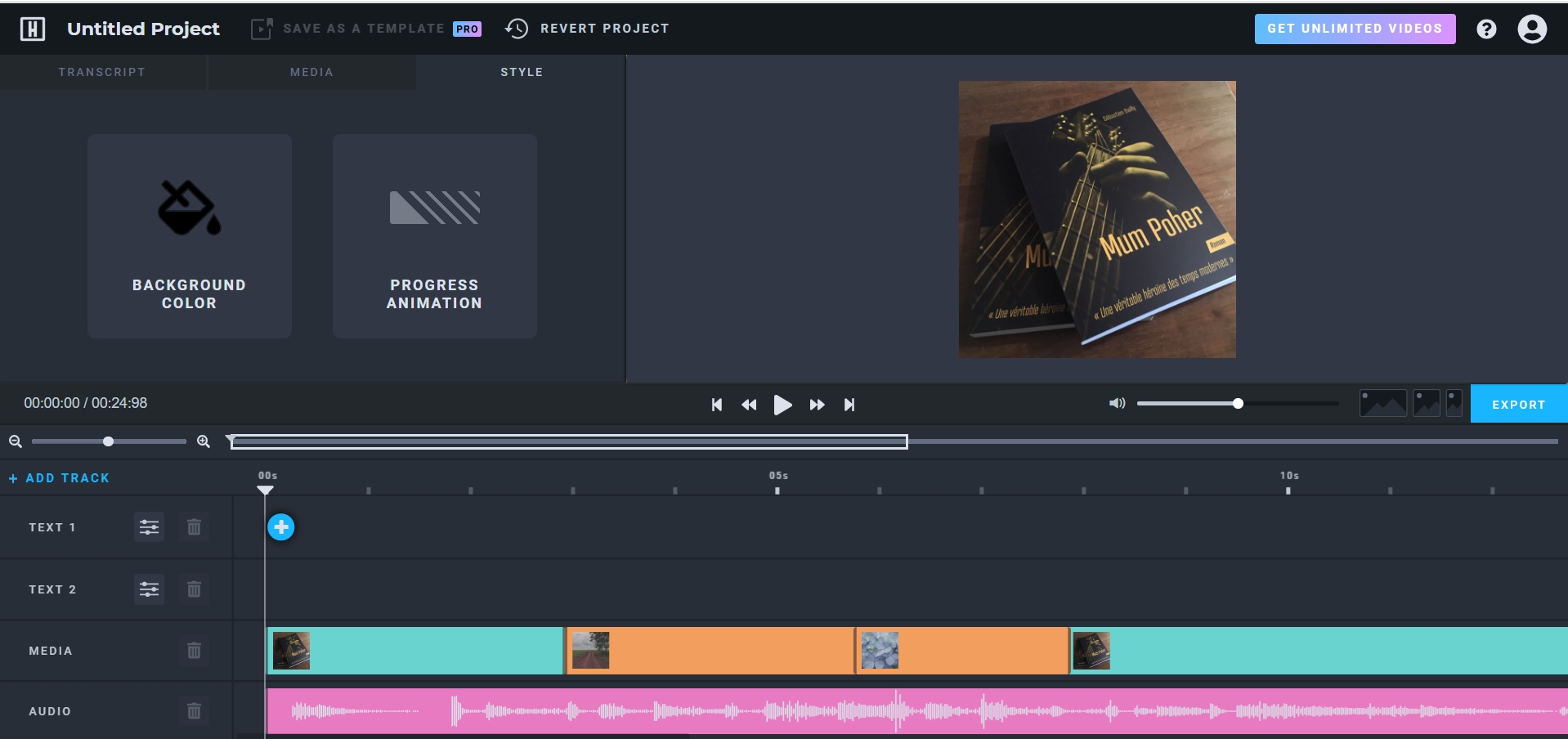The height and width of the screenshot is (739, 1568).
Task: Open Text 1 track settings sliders icon
Action: (149, 527)
